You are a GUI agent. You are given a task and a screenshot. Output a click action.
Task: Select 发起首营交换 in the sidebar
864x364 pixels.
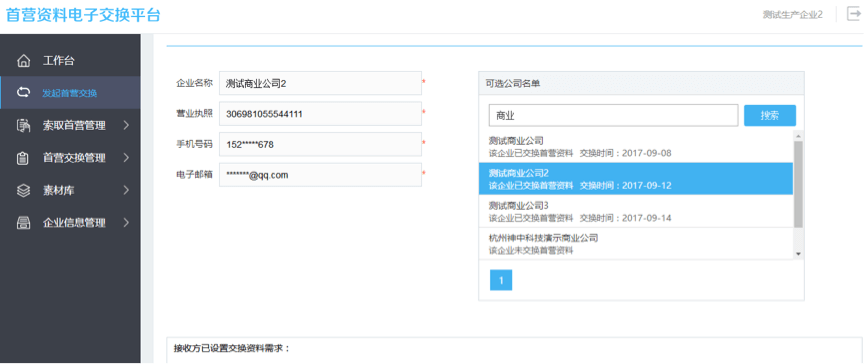[x=70, y=93]
